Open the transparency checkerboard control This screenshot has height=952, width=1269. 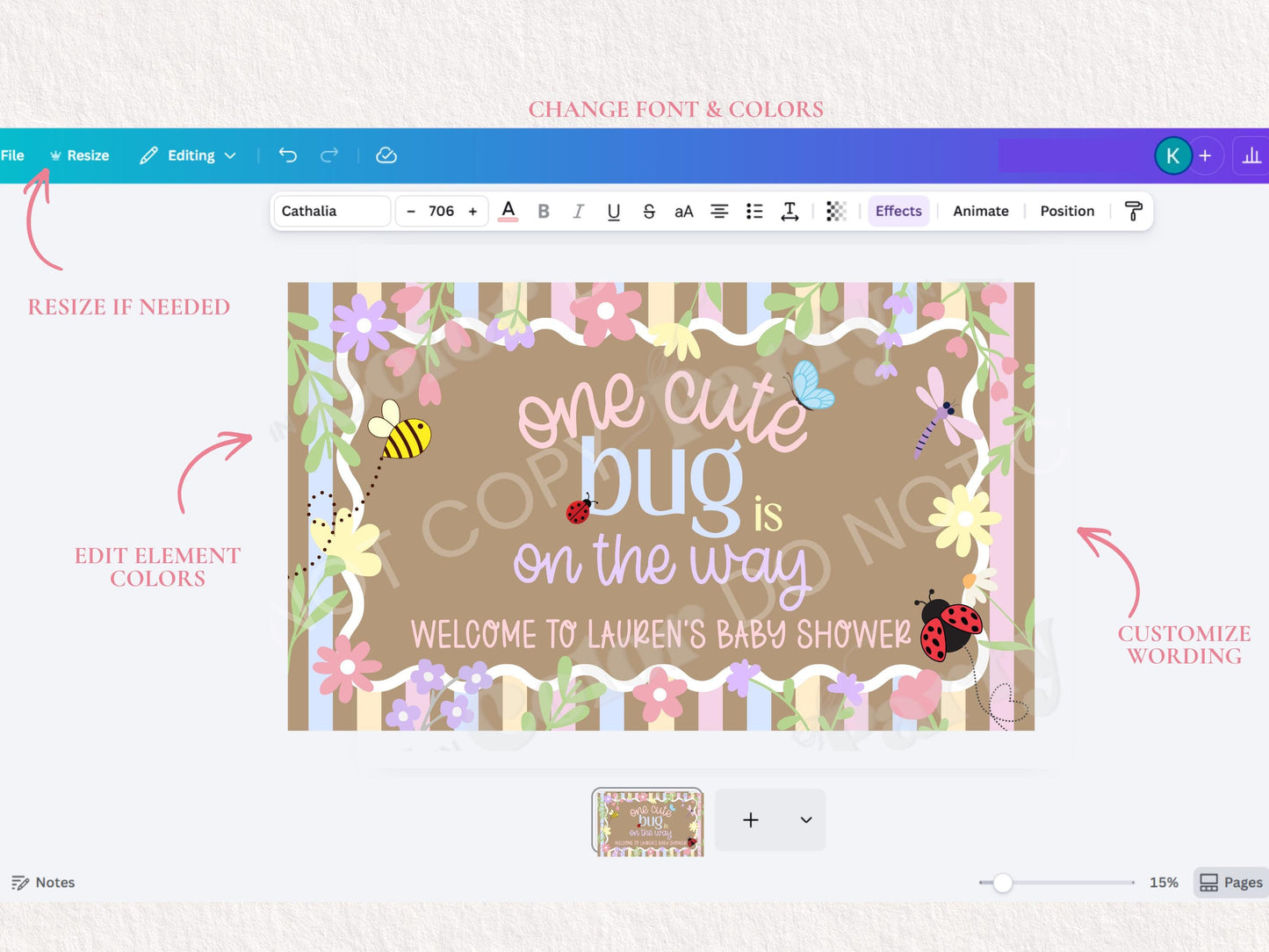click(x=836, y=211)
